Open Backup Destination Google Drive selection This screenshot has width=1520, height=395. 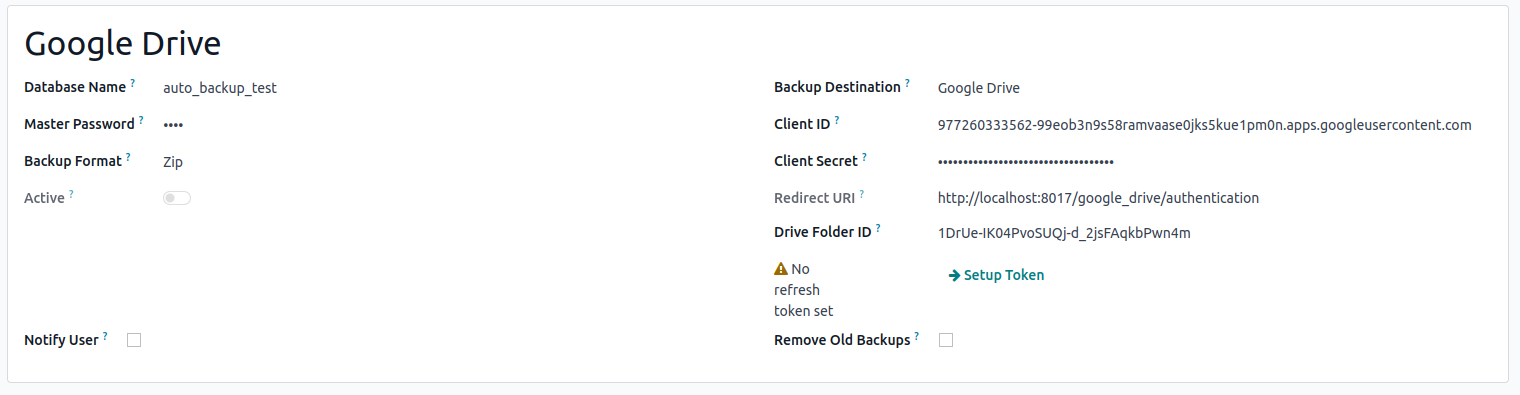pyautogui.click(x=1211, y=88)
